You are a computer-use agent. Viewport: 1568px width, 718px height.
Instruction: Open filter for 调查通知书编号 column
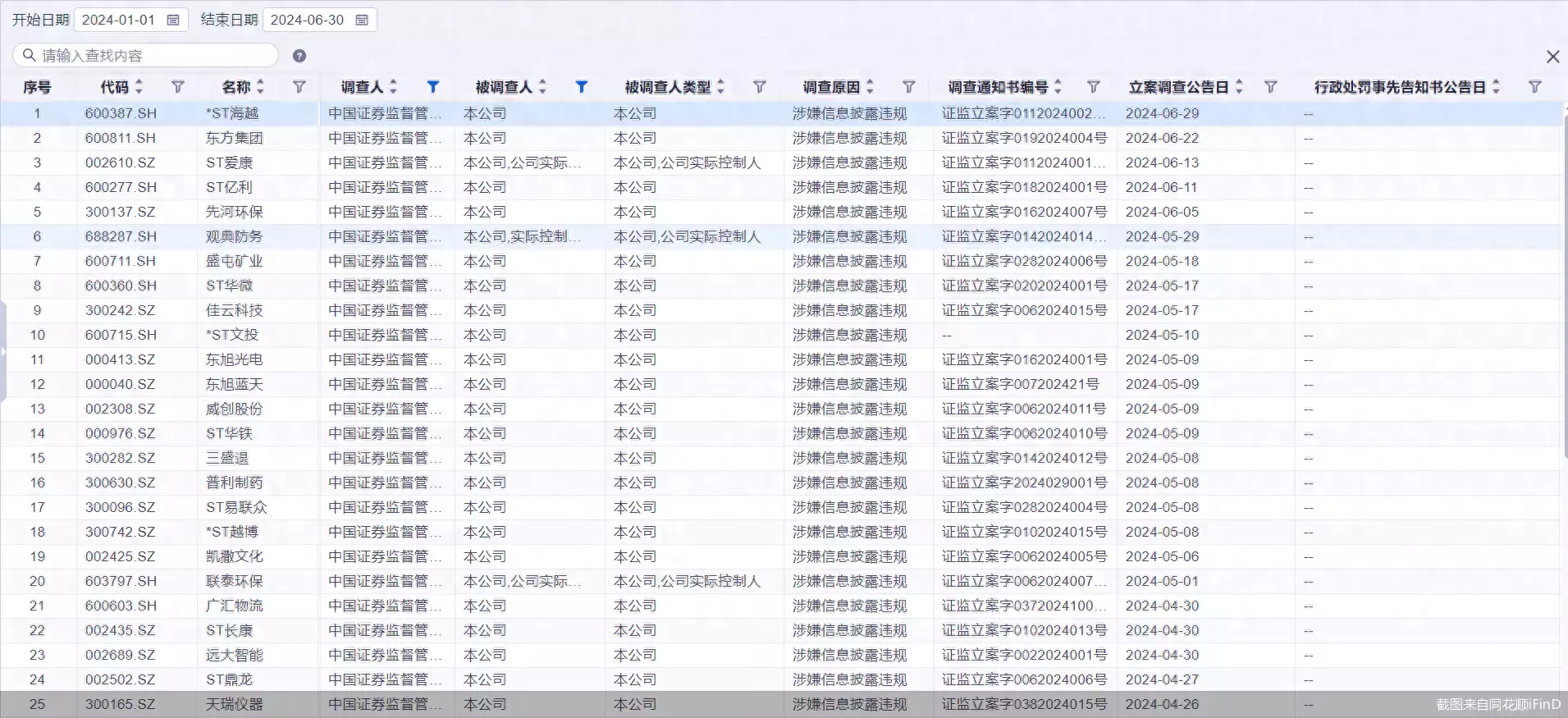click(x=1094, y=86)
